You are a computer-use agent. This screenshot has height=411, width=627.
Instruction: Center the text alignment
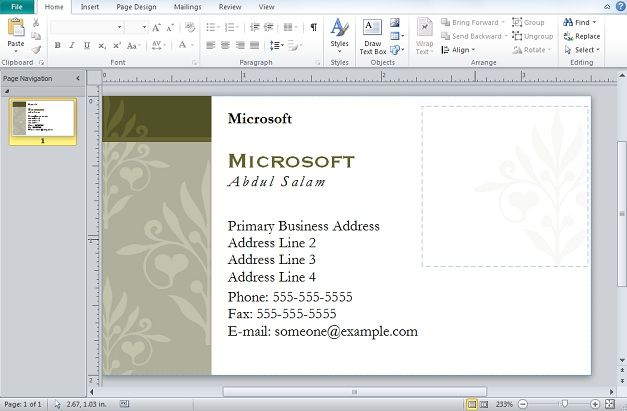225,45
